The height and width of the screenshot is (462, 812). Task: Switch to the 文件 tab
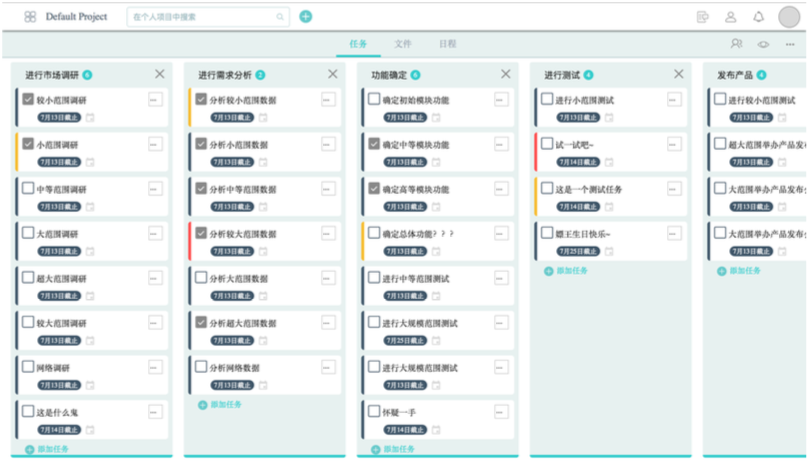pyautogui.click(x=403, y=44)
